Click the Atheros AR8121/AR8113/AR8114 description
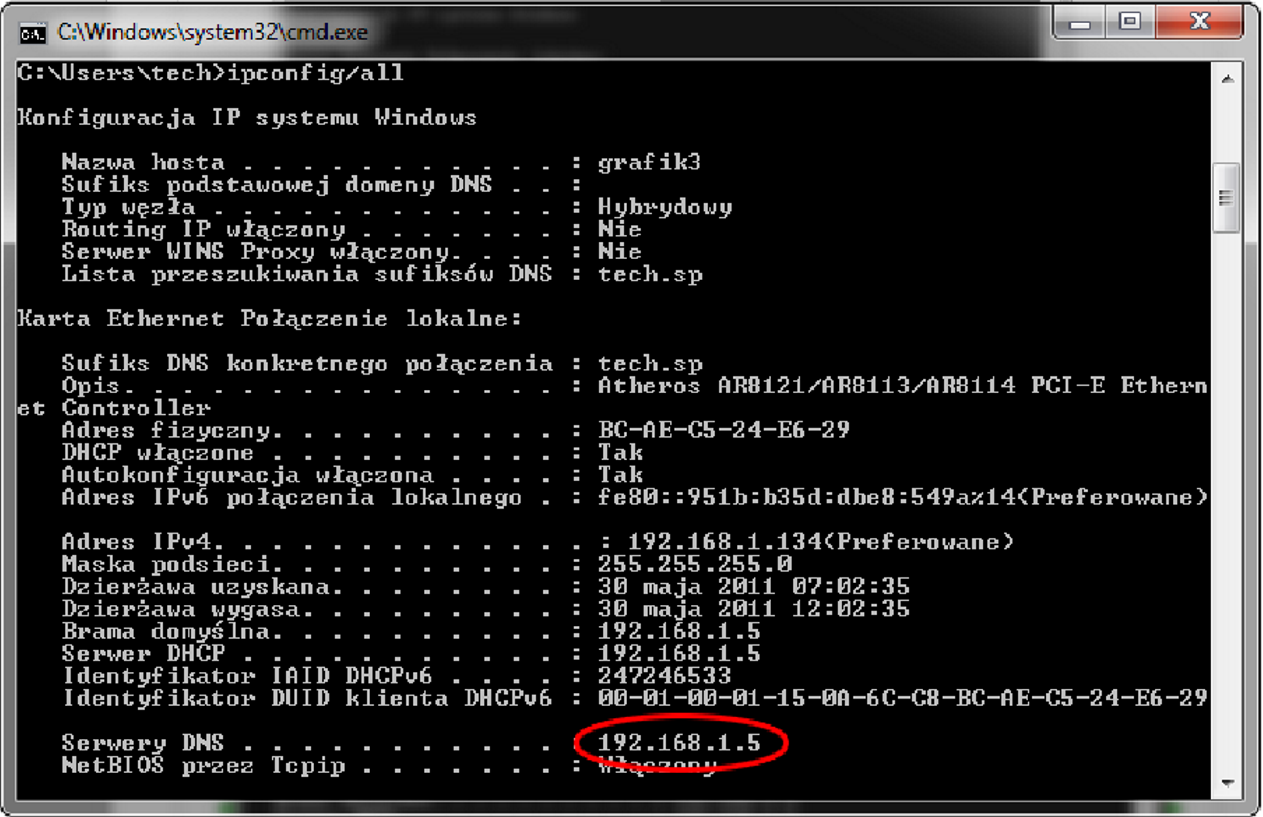Viewport: 1263px width, 817px height. click(x=903, y=386)
